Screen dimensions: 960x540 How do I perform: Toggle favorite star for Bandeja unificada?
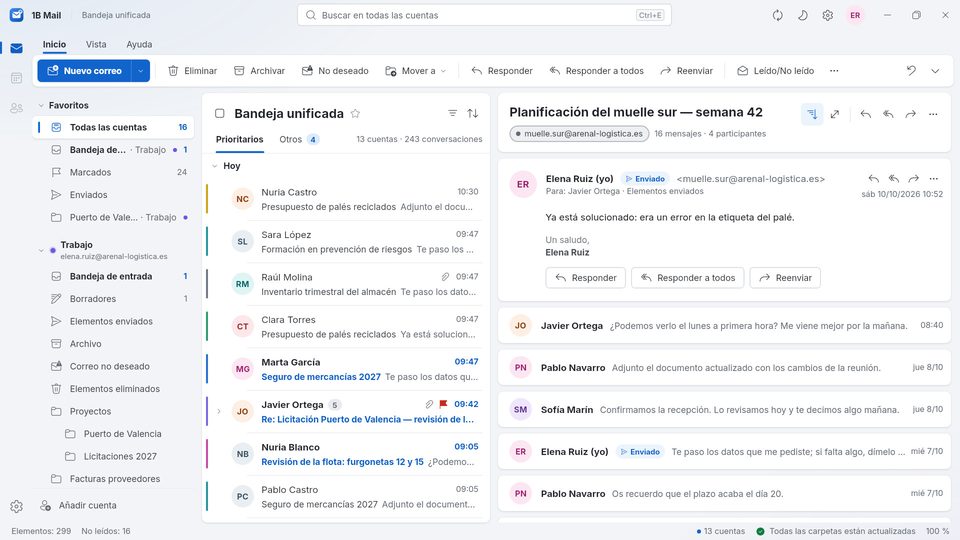click(355, 113)
